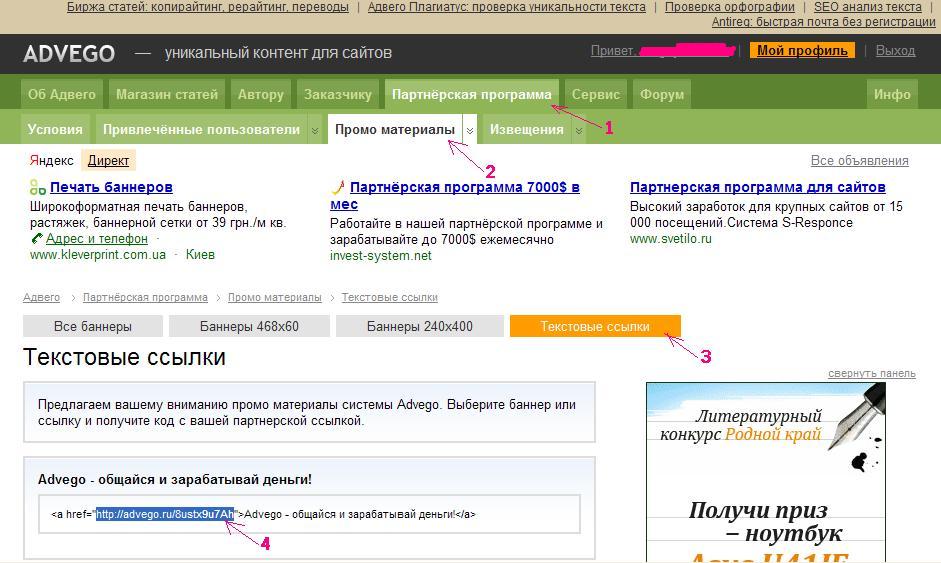
Task: Click the icon before Партнёрская программа 7000$ ad
Action: (x=338, y=187)
